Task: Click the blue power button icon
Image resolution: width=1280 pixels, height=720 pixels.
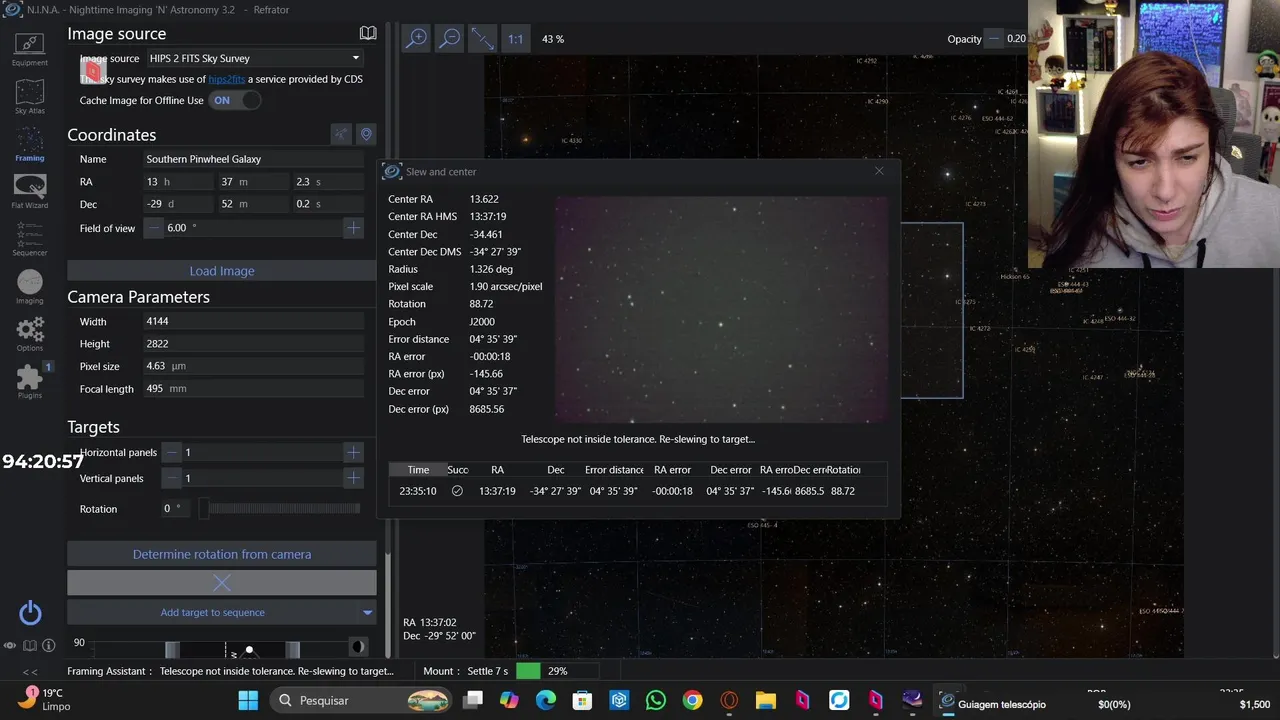Action: [30, 613]
